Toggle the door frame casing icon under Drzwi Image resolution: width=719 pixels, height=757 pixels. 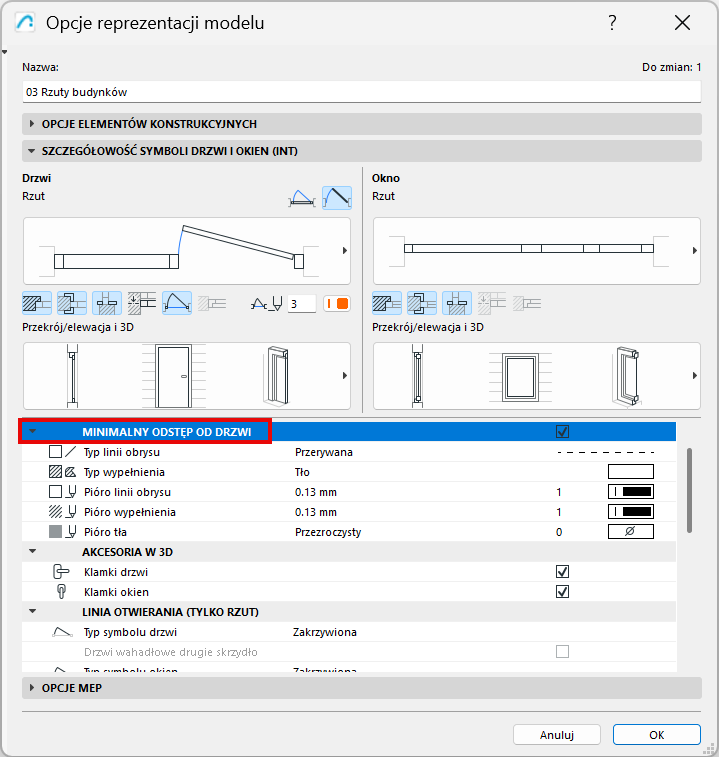coord(72,304)
